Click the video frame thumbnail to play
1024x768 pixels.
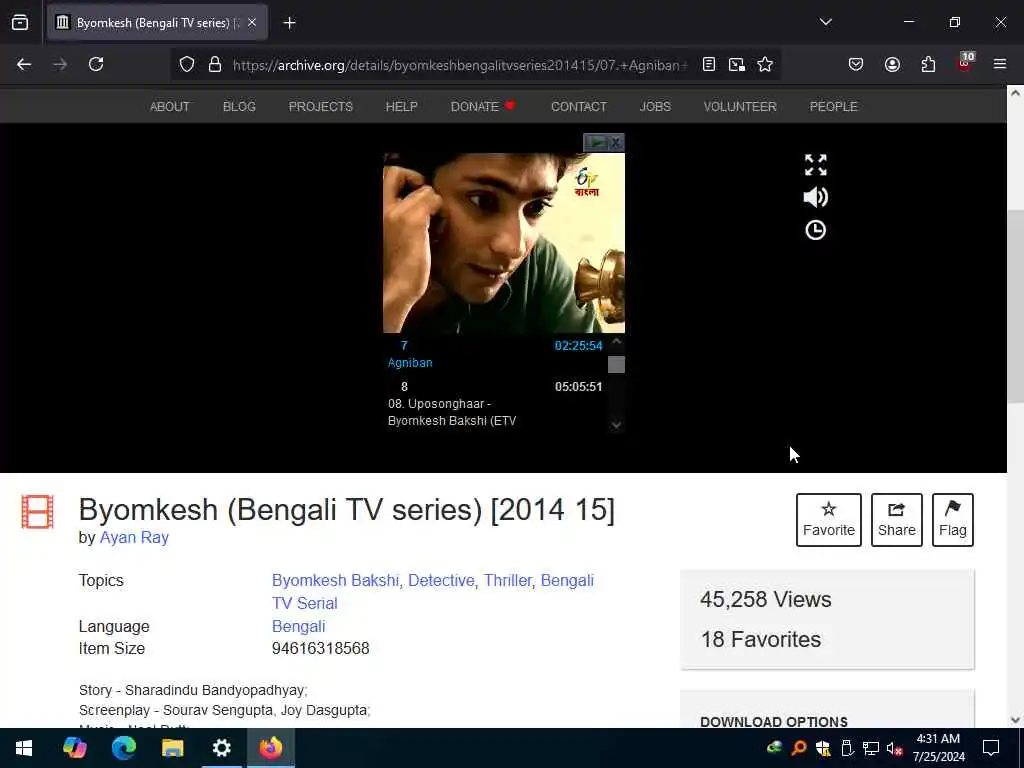504,243
